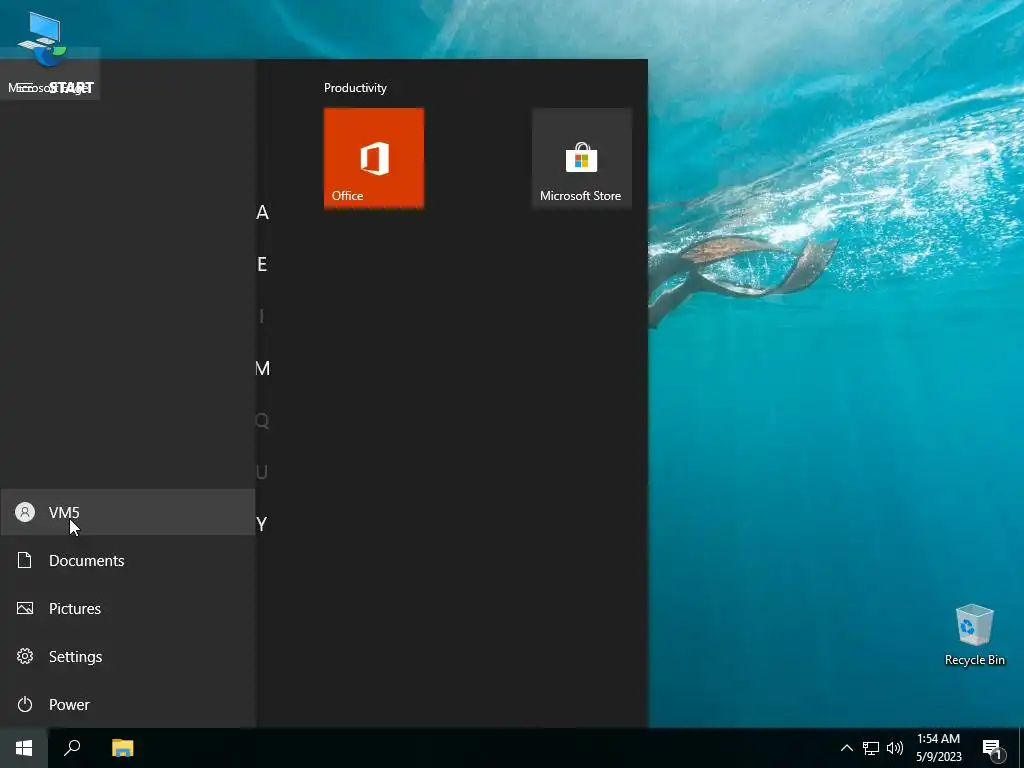Open the network status tray icon

871,748
